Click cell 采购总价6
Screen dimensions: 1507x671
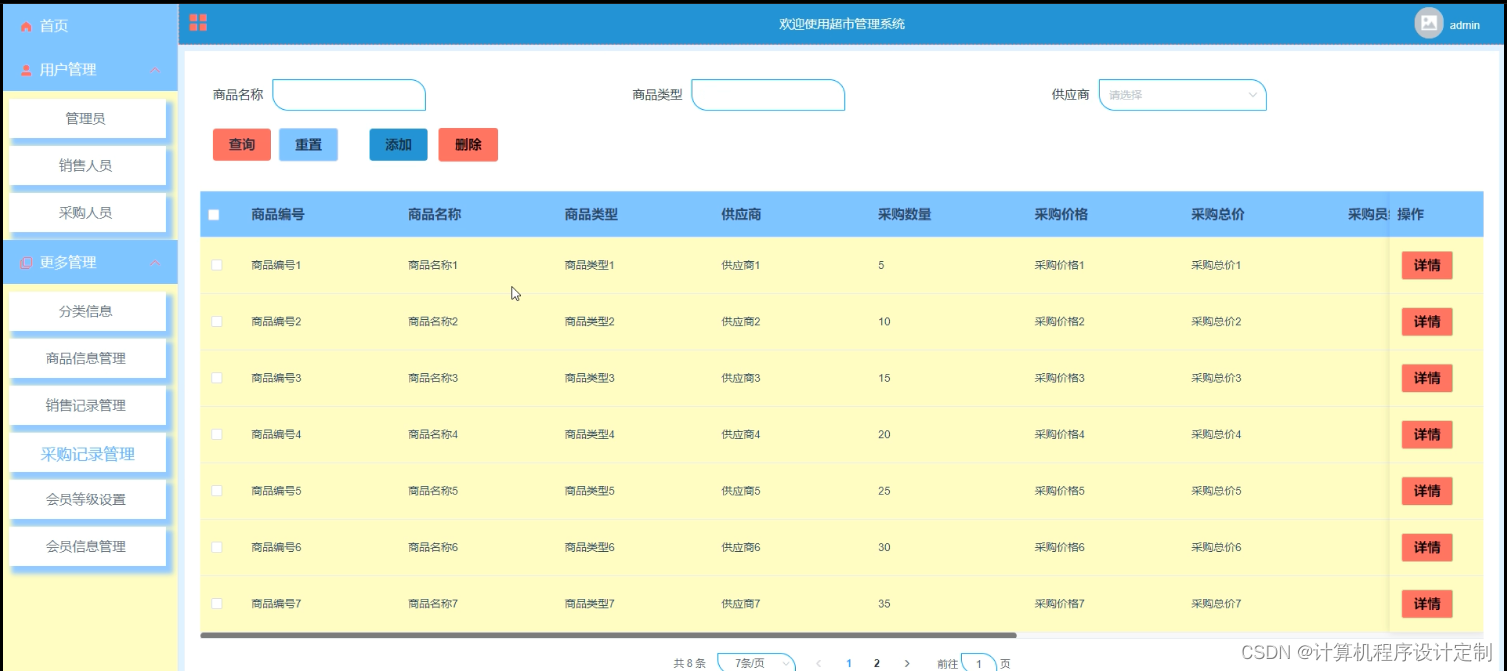(x=1216, y=547)
